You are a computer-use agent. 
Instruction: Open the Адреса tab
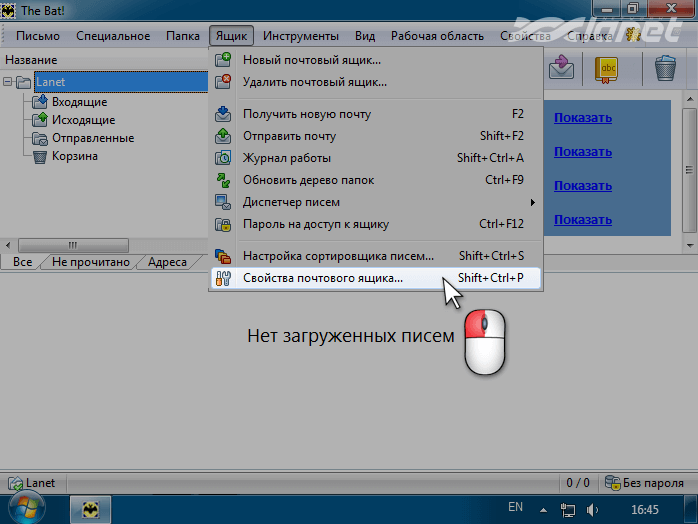click(x=167, y=262)
